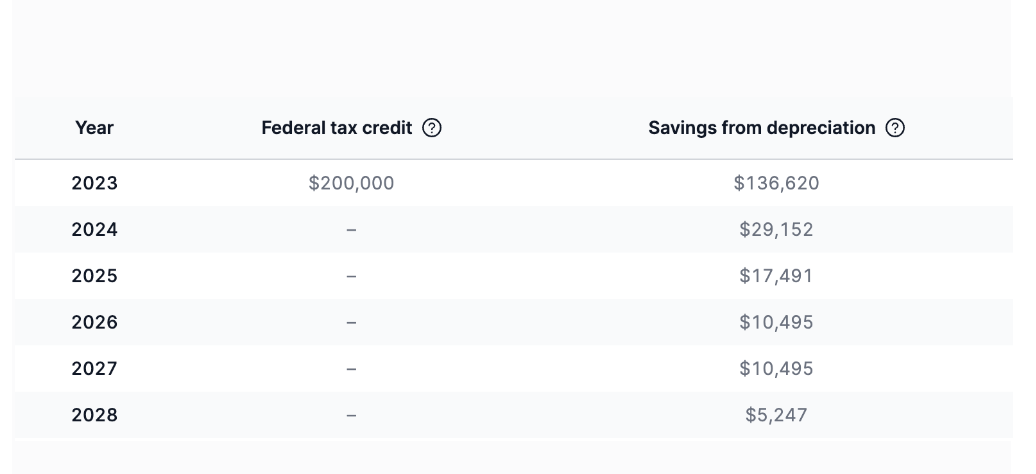Click the Year column header
Screen dimensions: 1036x474
(94, 128)
